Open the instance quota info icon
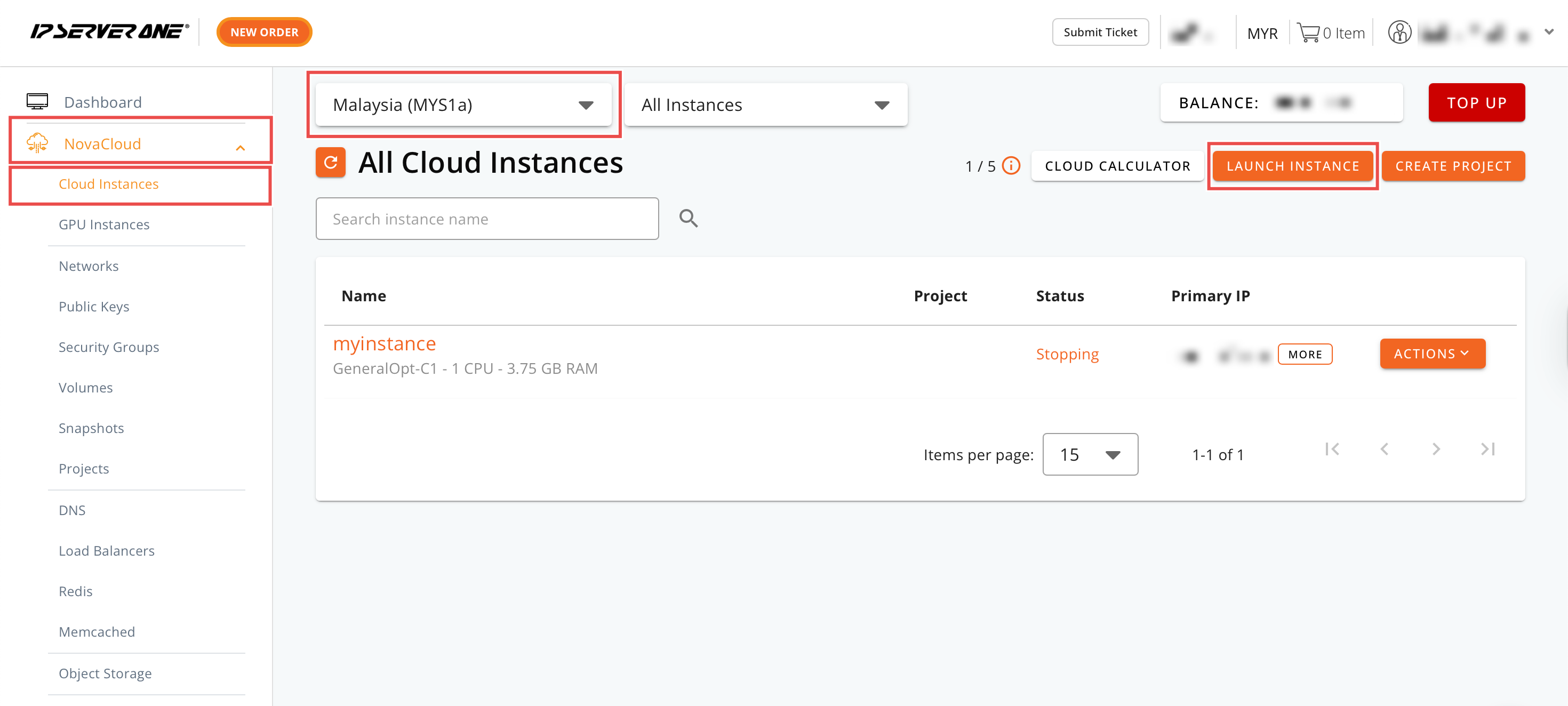This screenshot has height=706, width=1568. [x=1011, y=165]
